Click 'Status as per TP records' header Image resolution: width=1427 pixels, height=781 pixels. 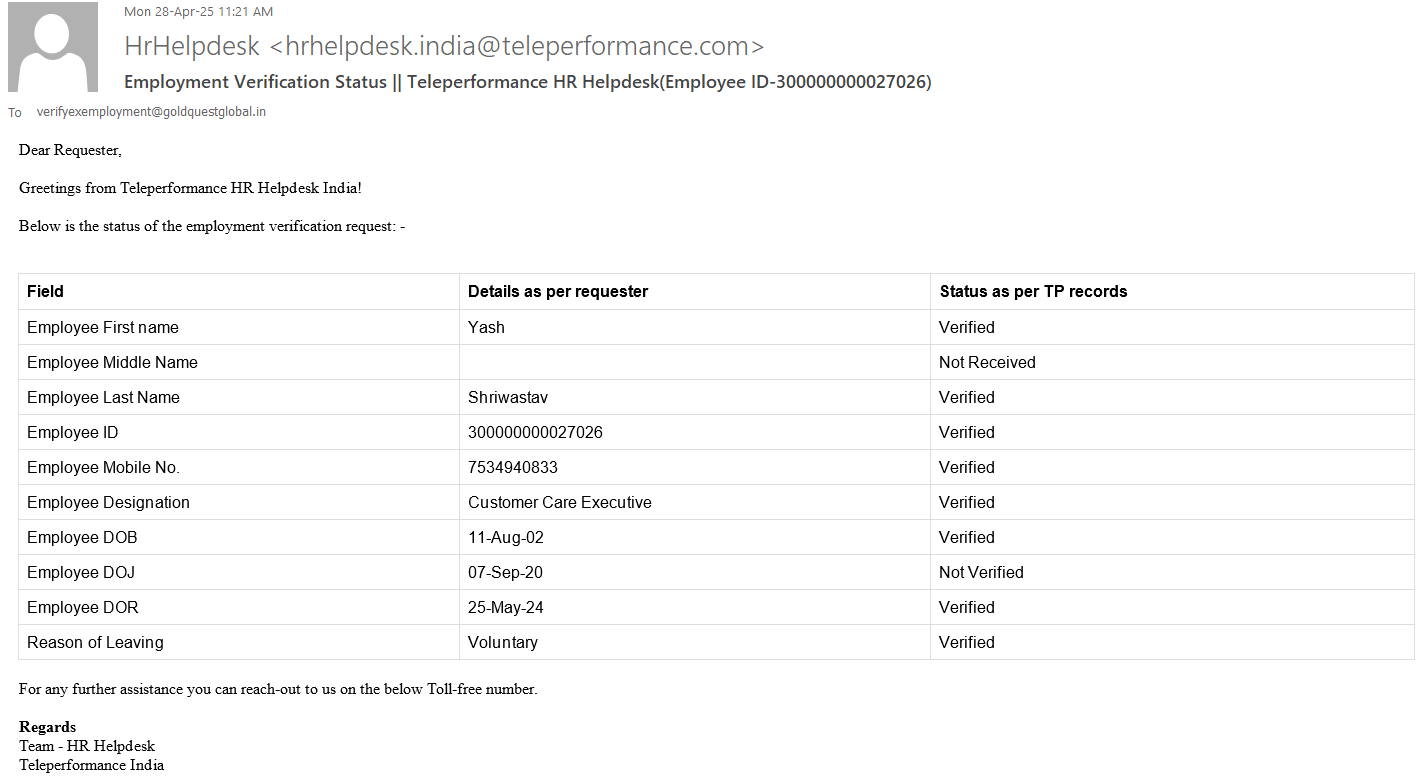pos(1033,292)
